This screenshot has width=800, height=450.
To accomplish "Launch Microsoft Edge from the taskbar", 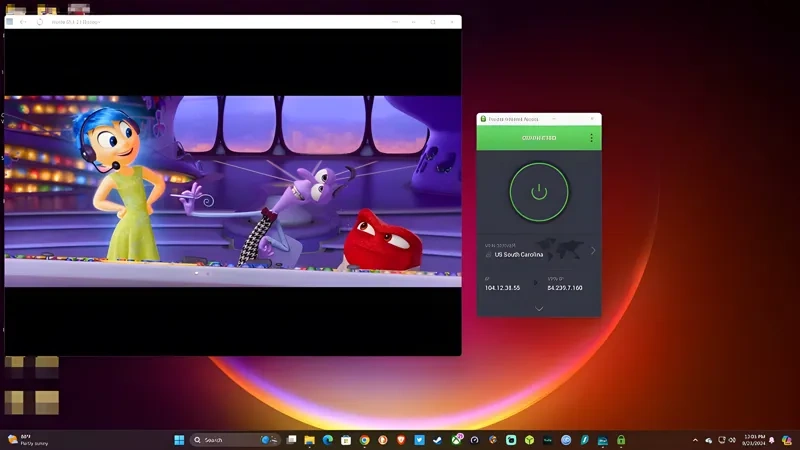I will tap(327, 439).
